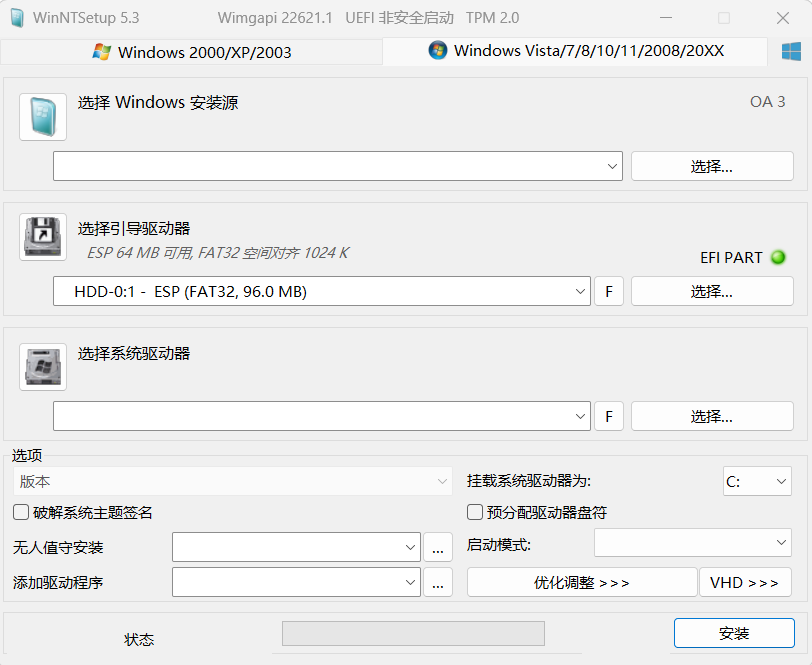The height and width of the screenshot is (665, 812).
Task: Browse driver folder with ... button
Action: [438, 582]
